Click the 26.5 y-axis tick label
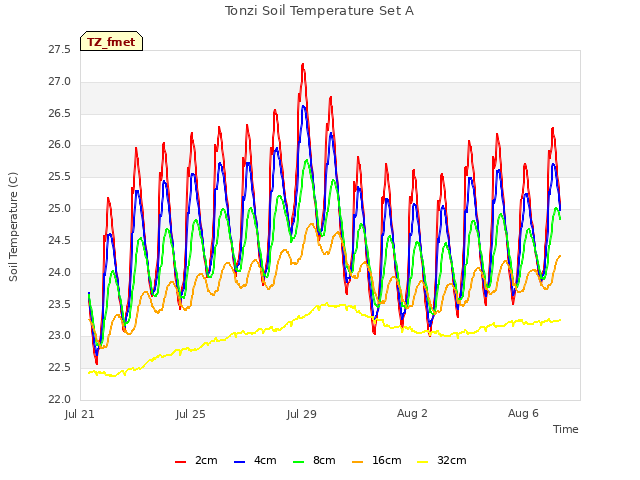 pyautogui.click(x=60, y=113)
